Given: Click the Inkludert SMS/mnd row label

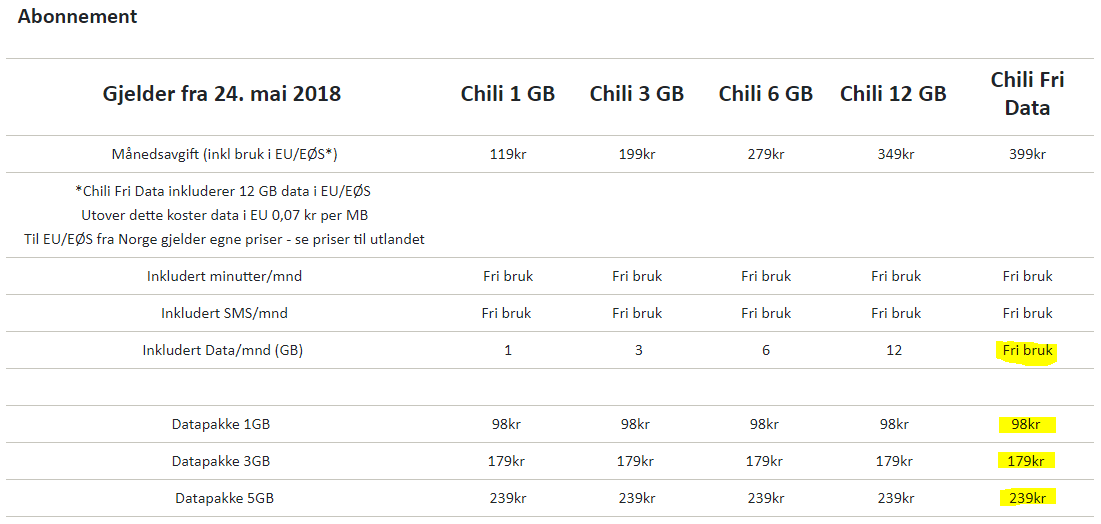Looking at the screenshot, I should tap(225, 313).
